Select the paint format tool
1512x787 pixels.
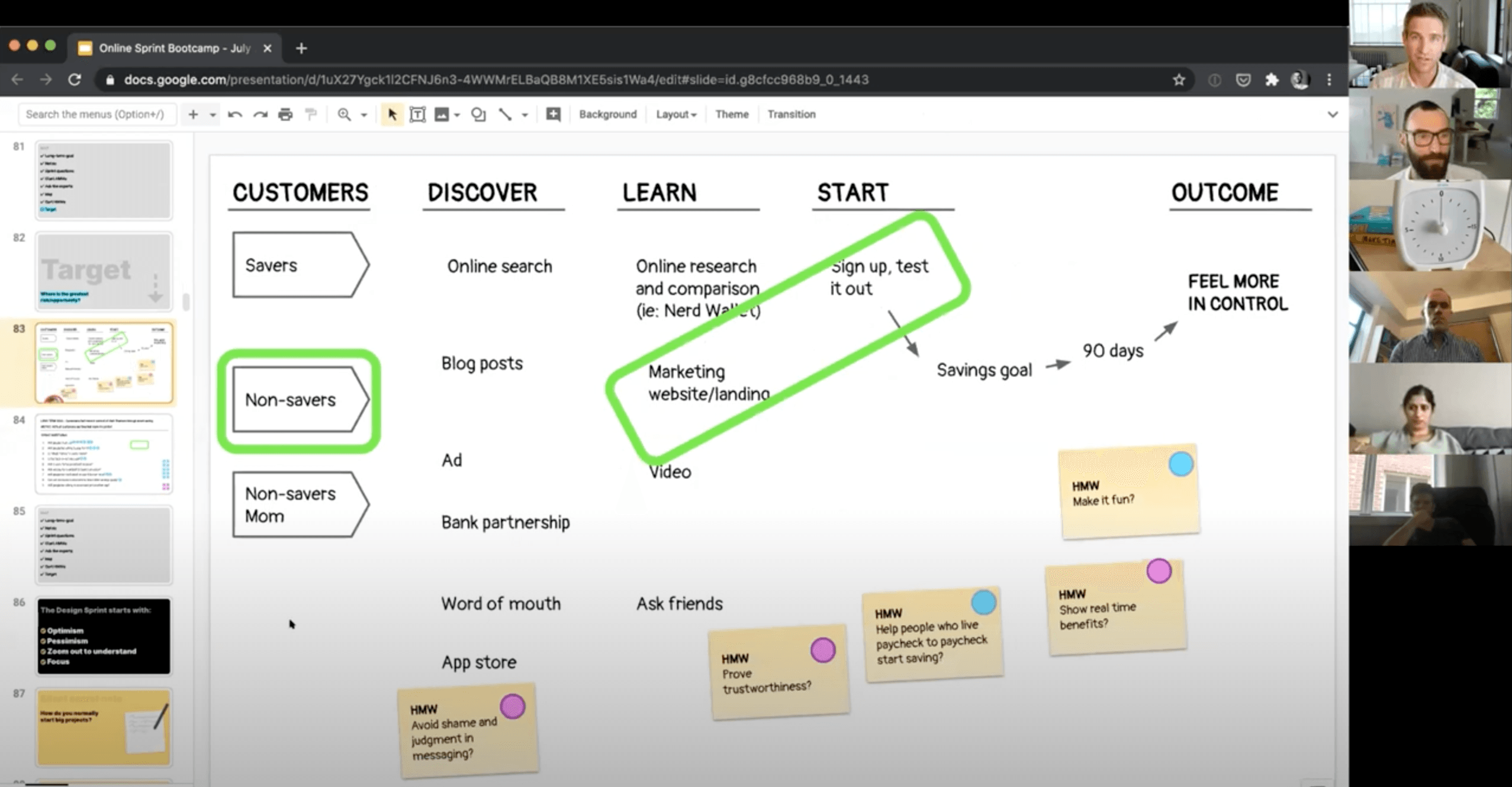click(x=311, y=114)
